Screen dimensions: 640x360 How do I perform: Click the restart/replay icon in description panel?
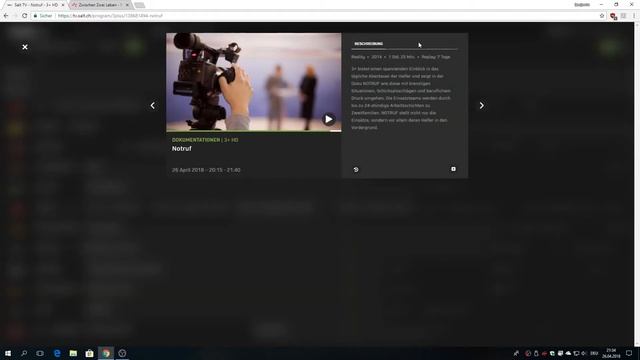tap(356, 169)
